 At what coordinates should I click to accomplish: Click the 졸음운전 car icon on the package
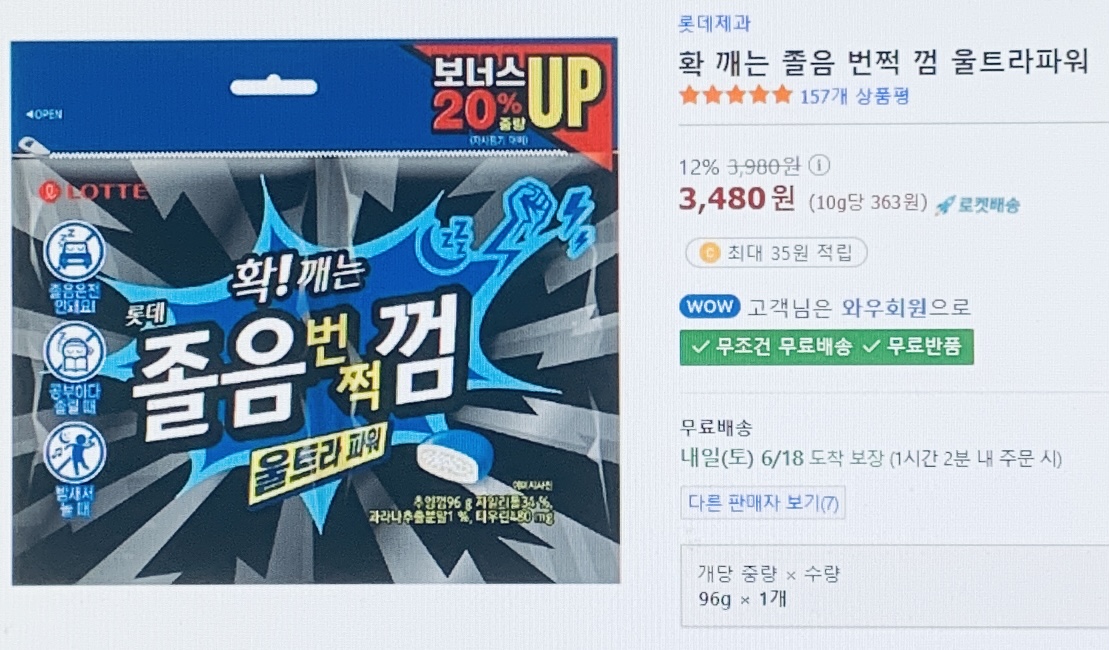74,252
